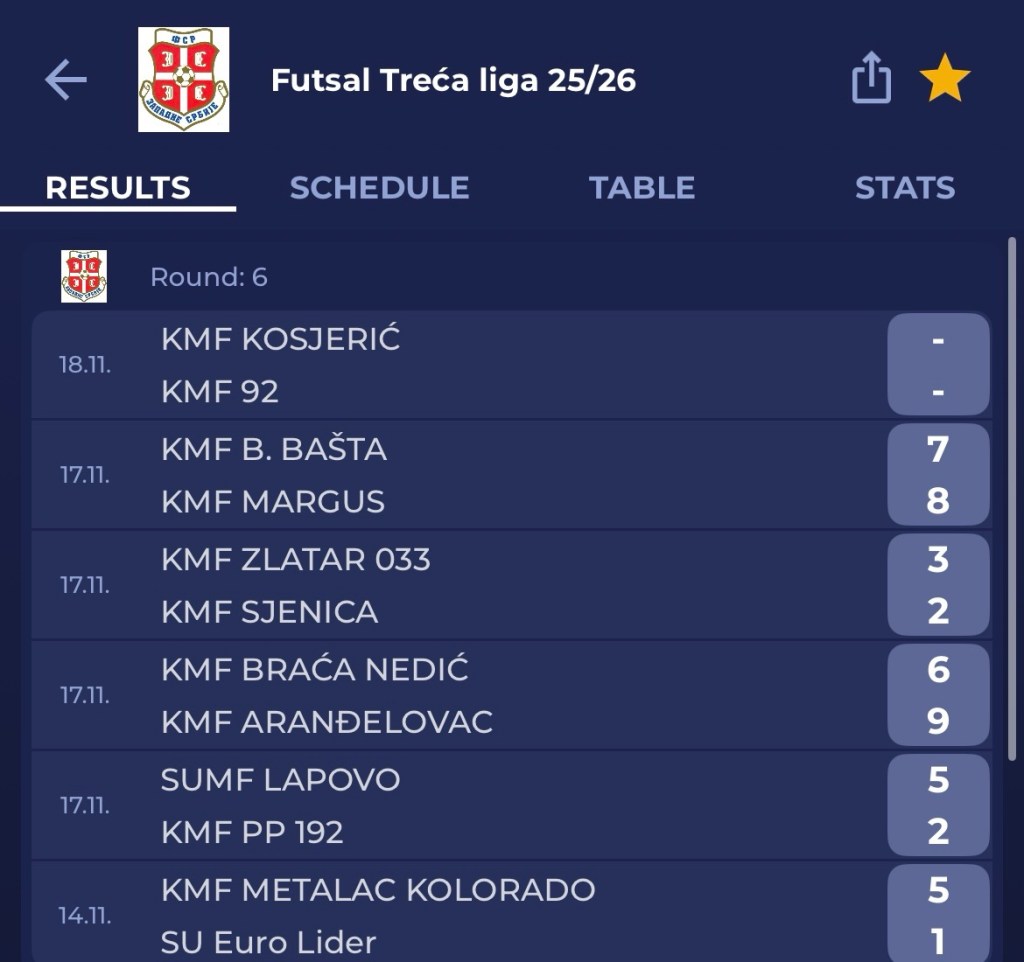
Task: Tap the back arrow icon
Action: coord(66,80)
